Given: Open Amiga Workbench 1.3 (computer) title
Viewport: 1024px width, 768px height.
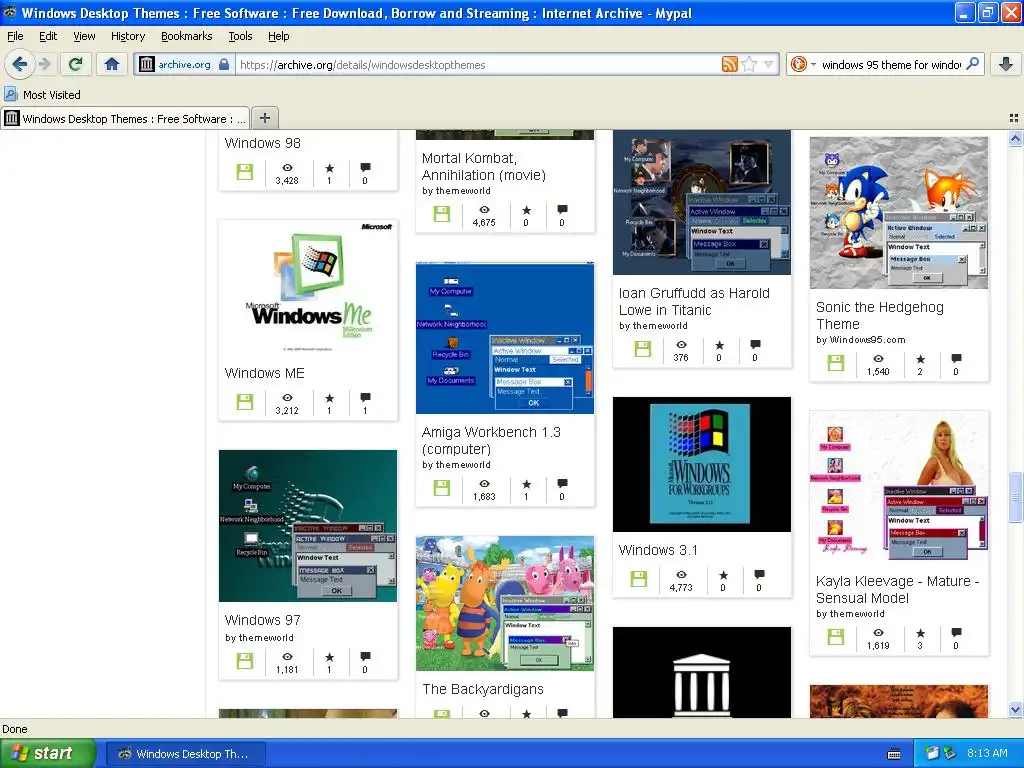Looking at the screenshot, I should click(491, 441).
